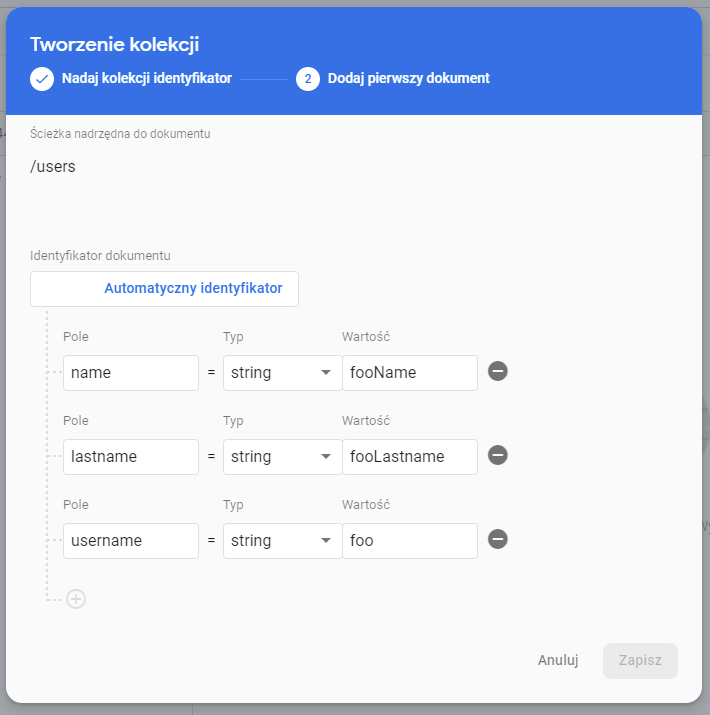The image size is (710, 715).
Task: Click the 'name' field name input
Action: pos(130,373)
